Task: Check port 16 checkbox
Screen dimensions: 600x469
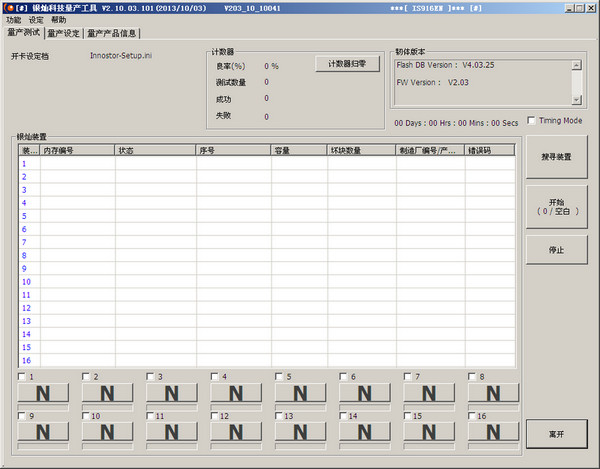Action: click(x=472, y=415)
